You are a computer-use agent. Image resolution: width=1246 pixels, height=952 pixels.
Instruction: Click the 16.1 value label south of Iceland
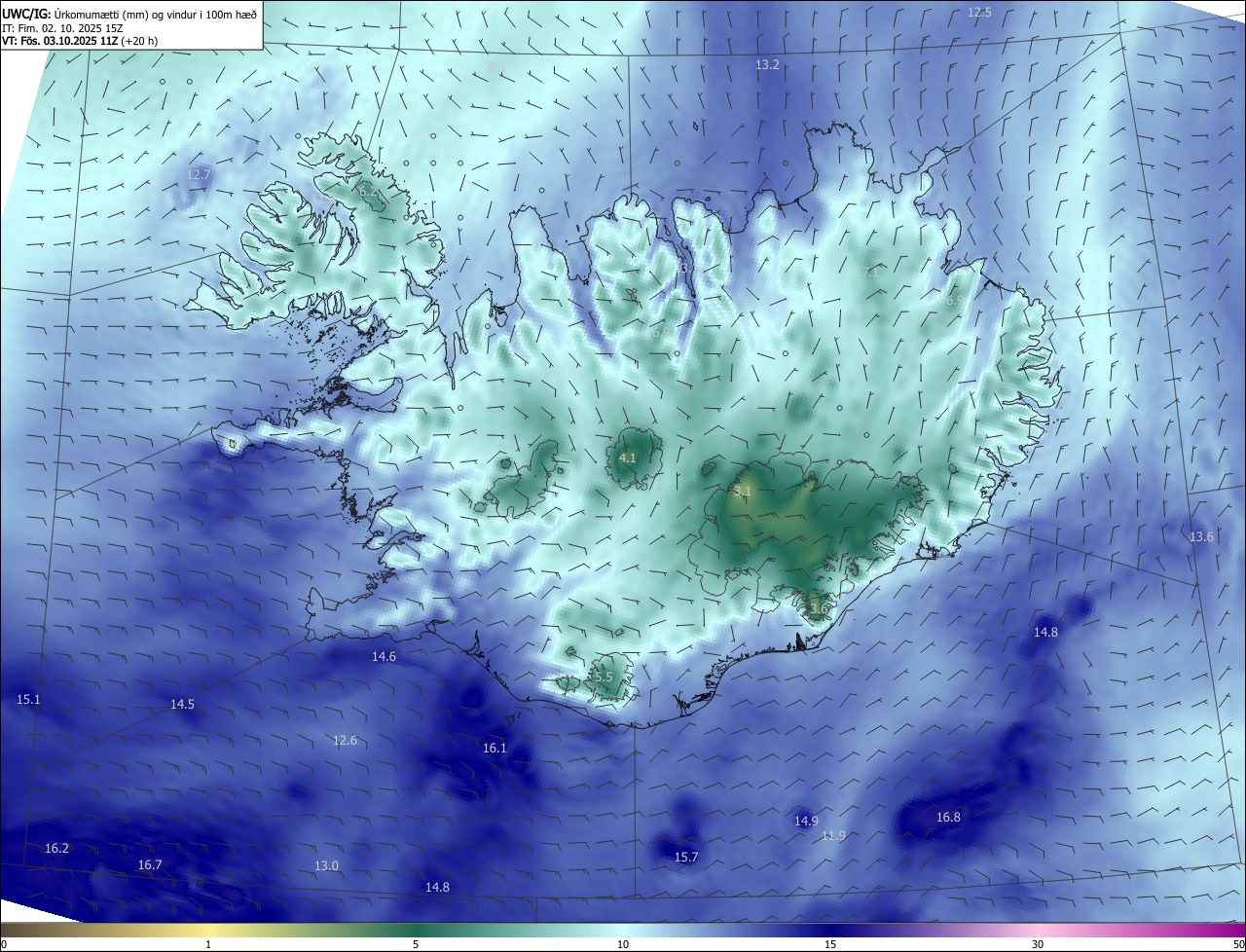coord(495,749)
